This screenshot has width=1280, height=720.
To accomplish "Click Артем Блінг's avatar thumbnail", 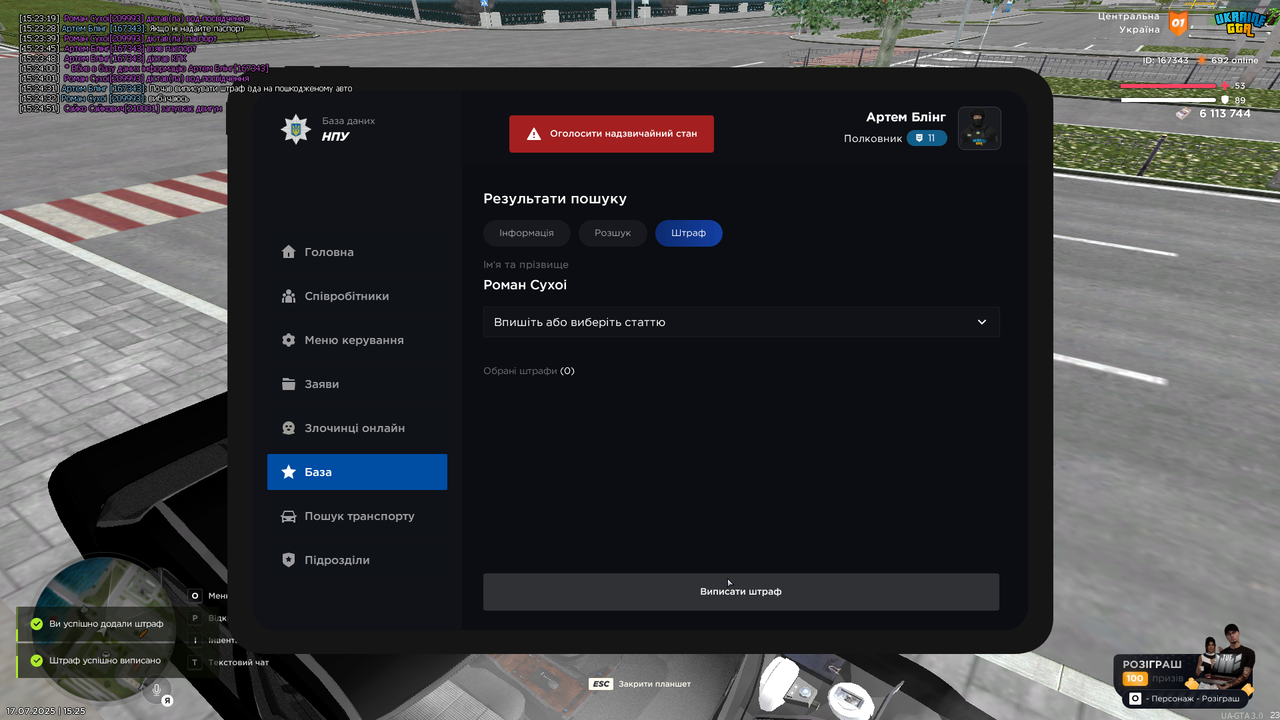I will (x=980, y=128).
